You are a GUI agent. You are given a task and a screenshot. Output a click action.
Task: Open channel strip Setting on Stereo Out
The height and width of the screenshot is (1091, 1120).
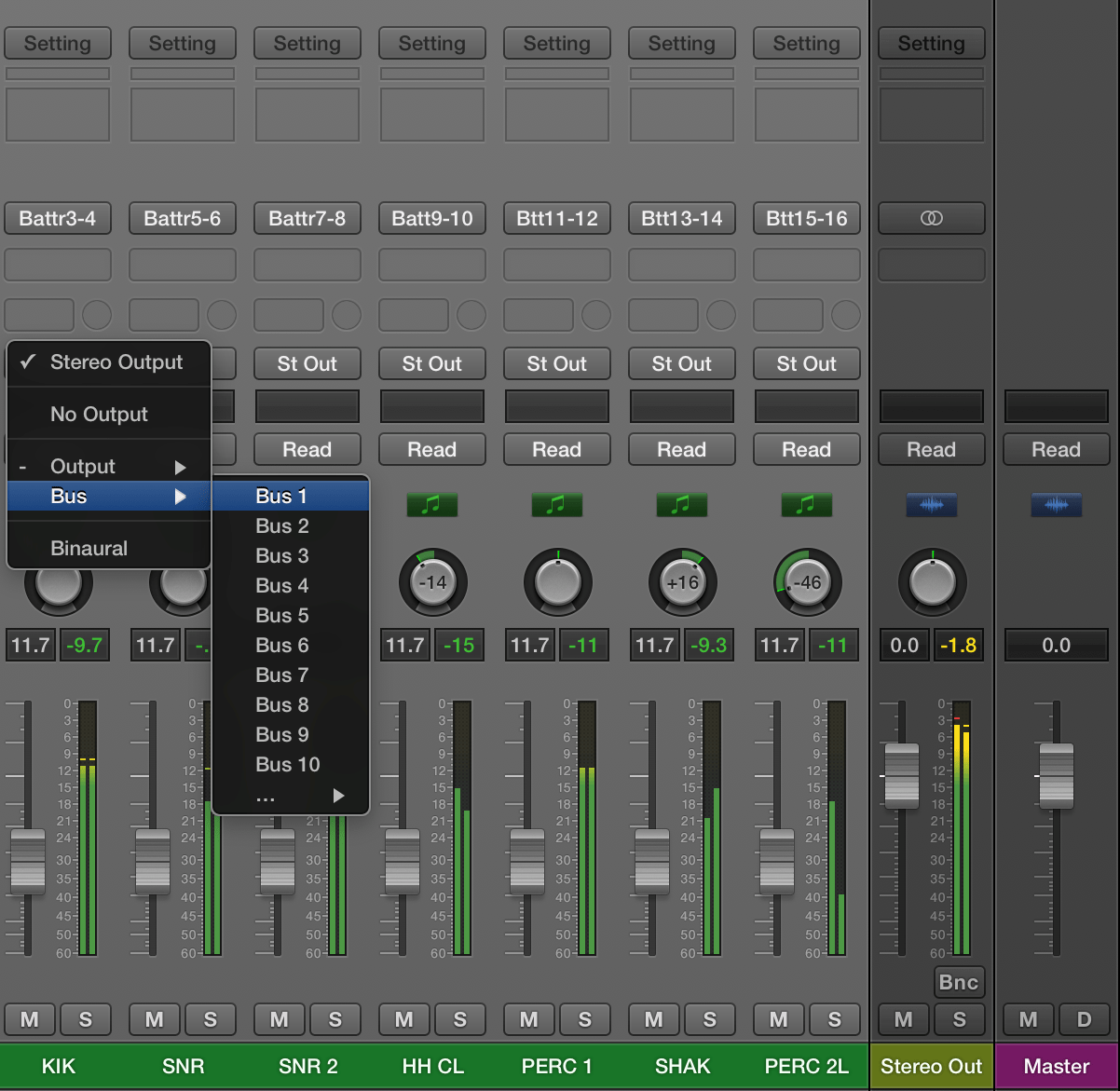[931, 43]
